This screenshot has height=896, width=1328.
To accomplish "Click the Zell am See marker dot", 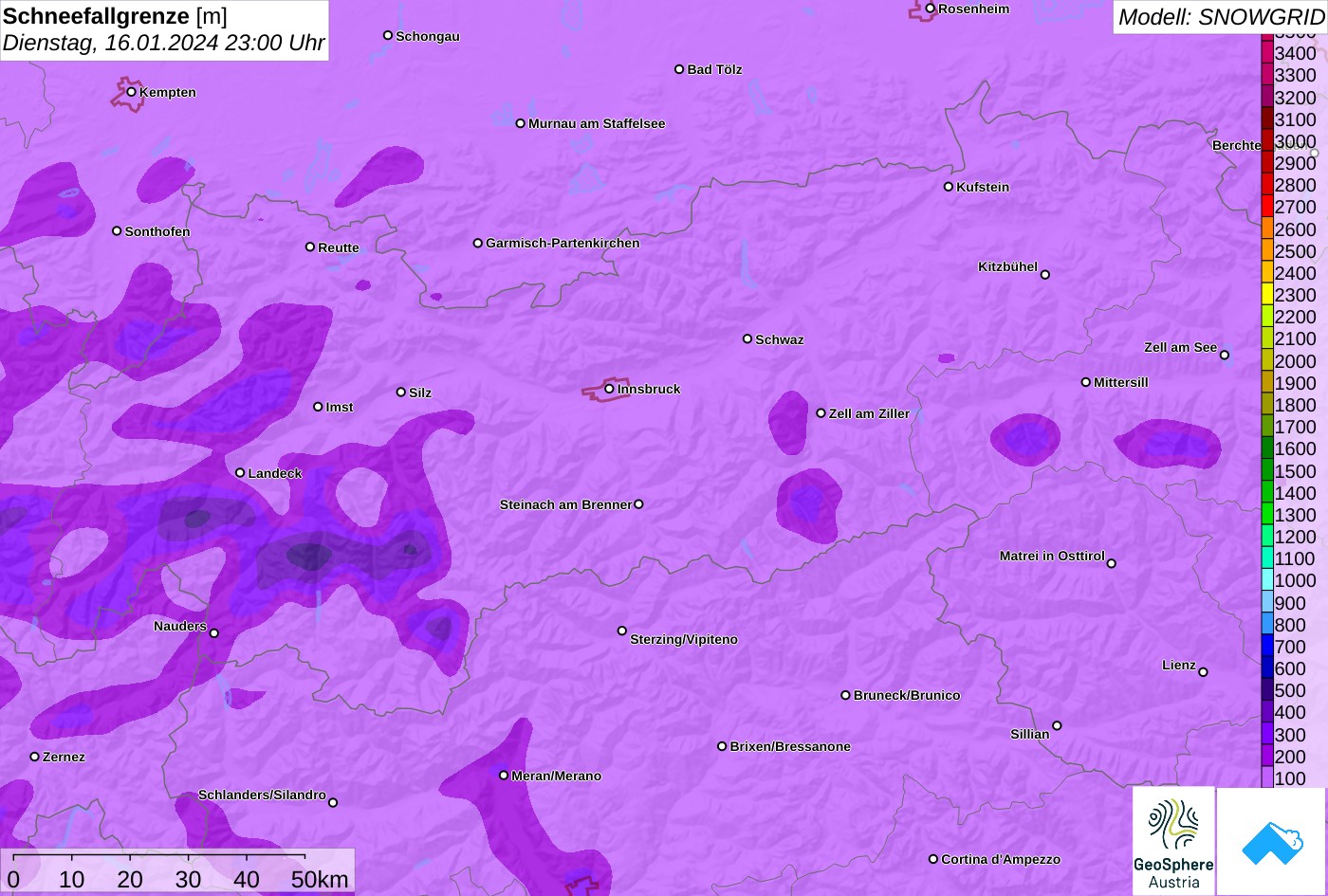I will 1225,356.
